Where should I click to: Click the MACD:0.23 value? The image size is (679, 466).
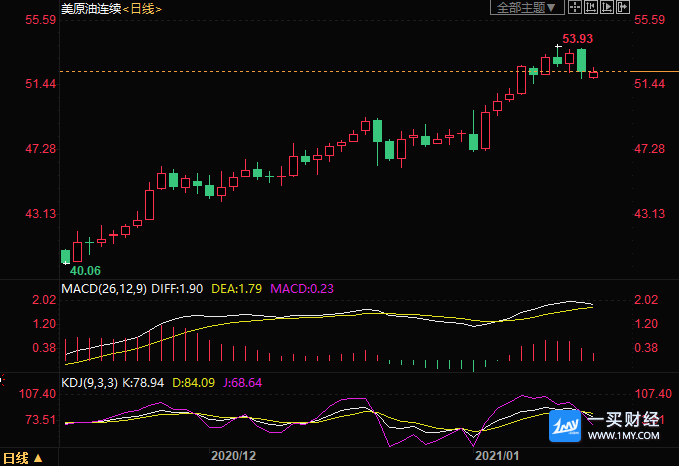click(302, 289)
